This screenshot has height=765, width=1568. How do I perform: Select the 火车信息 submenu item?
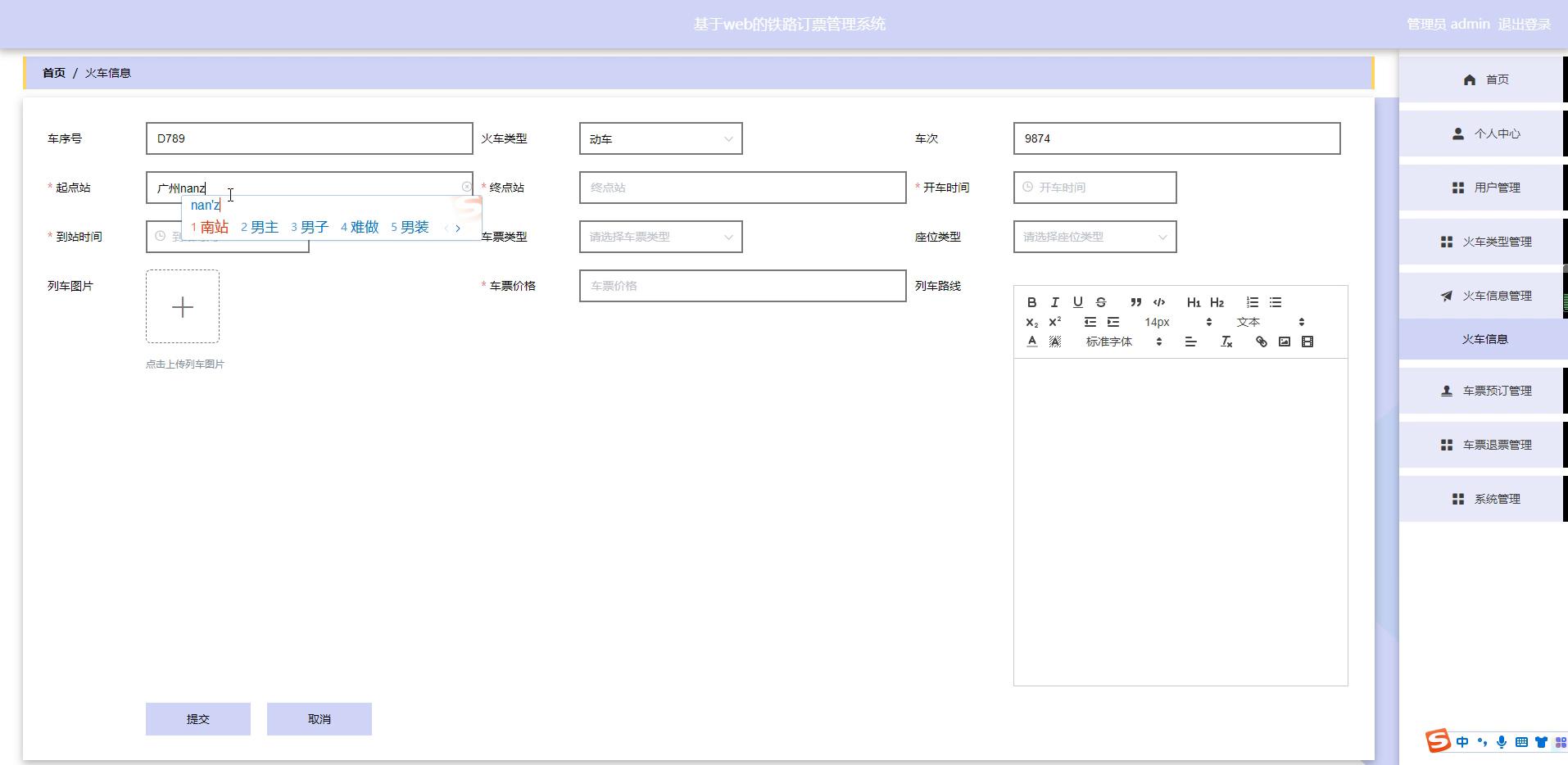pyautogui.click(x=1484, y=339)
